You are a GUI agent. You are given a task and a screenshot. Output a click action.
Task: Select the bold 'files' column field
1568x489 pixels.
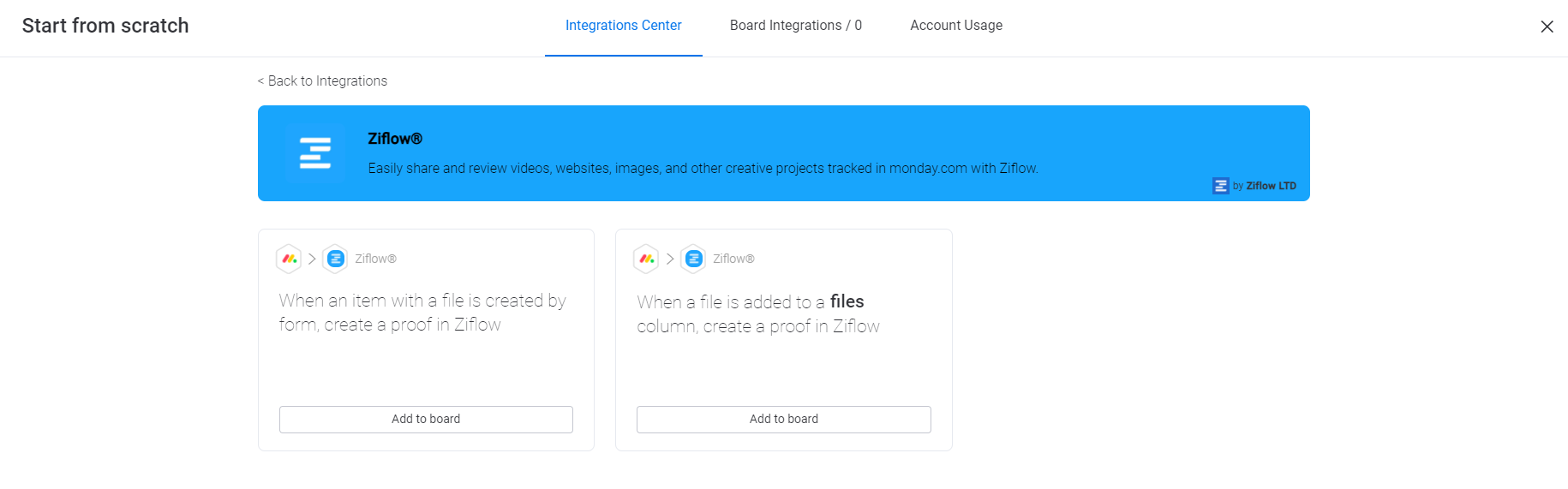(x=847, y=301)
